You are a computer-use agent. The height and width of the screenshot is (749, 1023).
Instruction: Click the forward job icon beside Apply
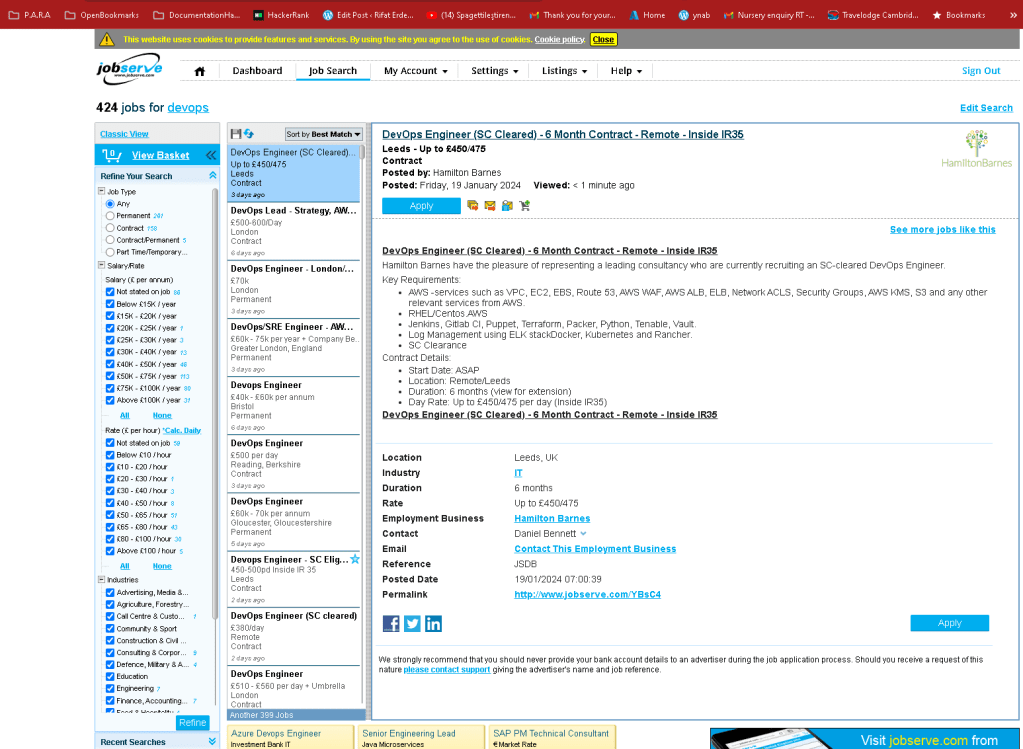(x=472, y=206)
